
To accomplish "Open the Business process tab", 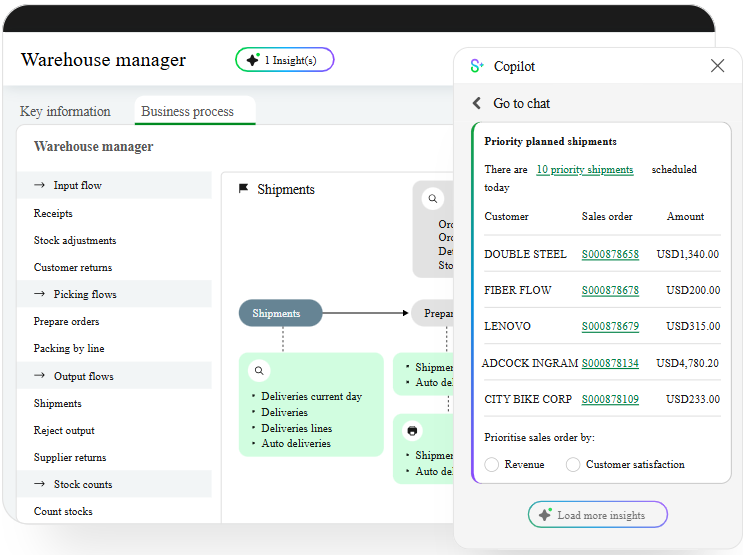I will click(187, 111).
